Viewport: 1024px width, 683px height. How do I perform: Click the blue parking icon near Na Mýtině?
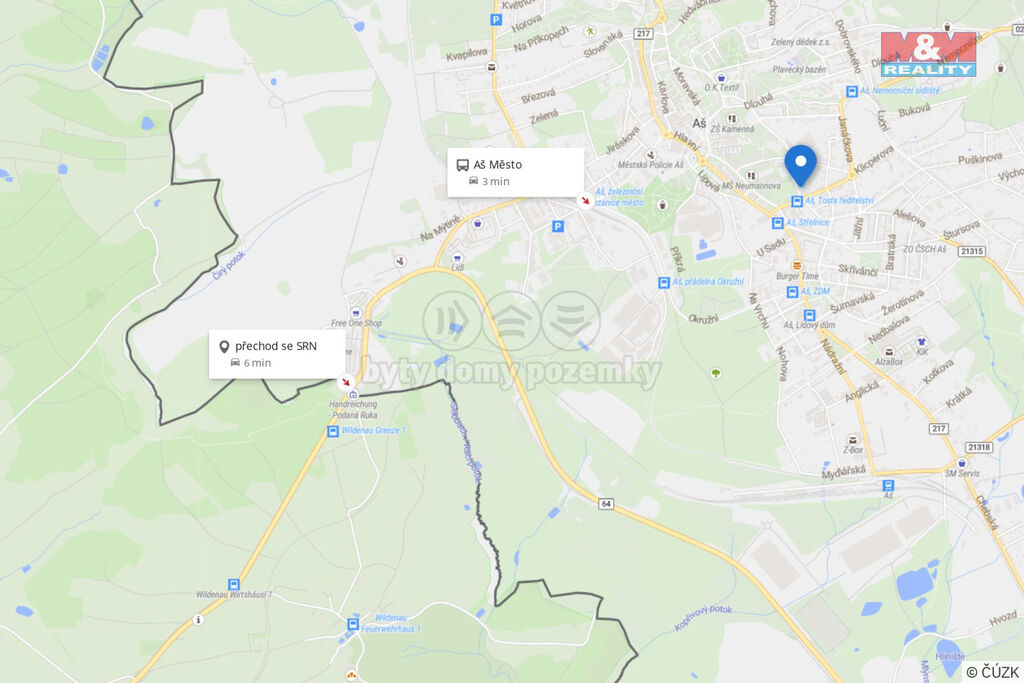558,227
